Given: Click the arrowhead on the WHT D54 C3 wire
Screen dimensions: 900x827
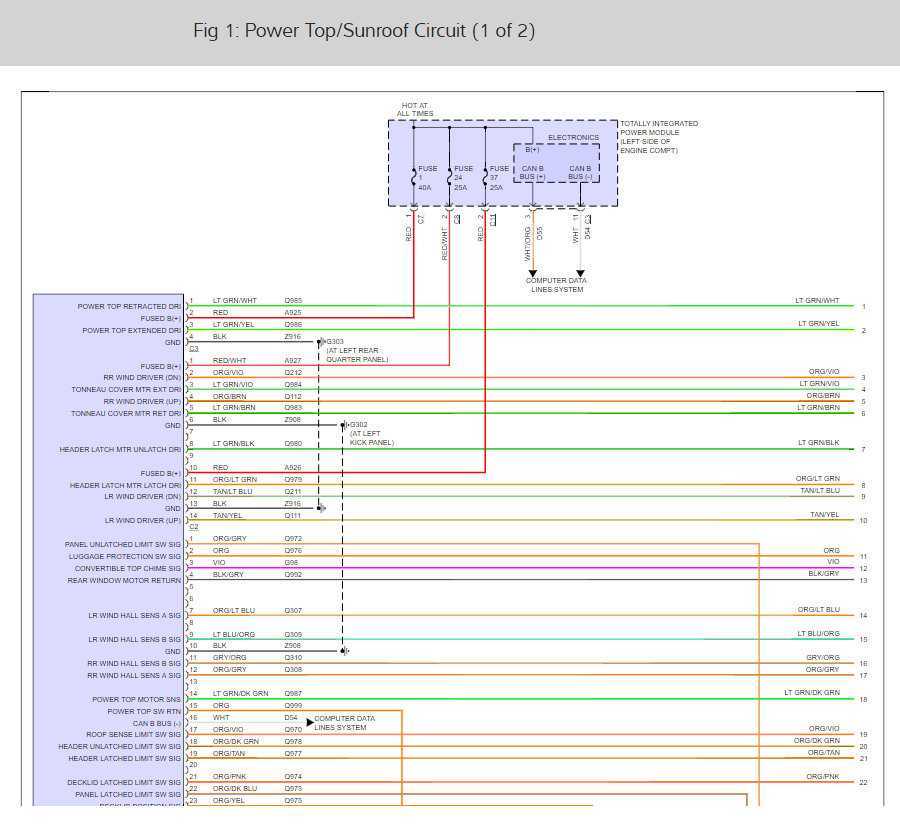Looking at the screenshot, I should pos(580,273).
